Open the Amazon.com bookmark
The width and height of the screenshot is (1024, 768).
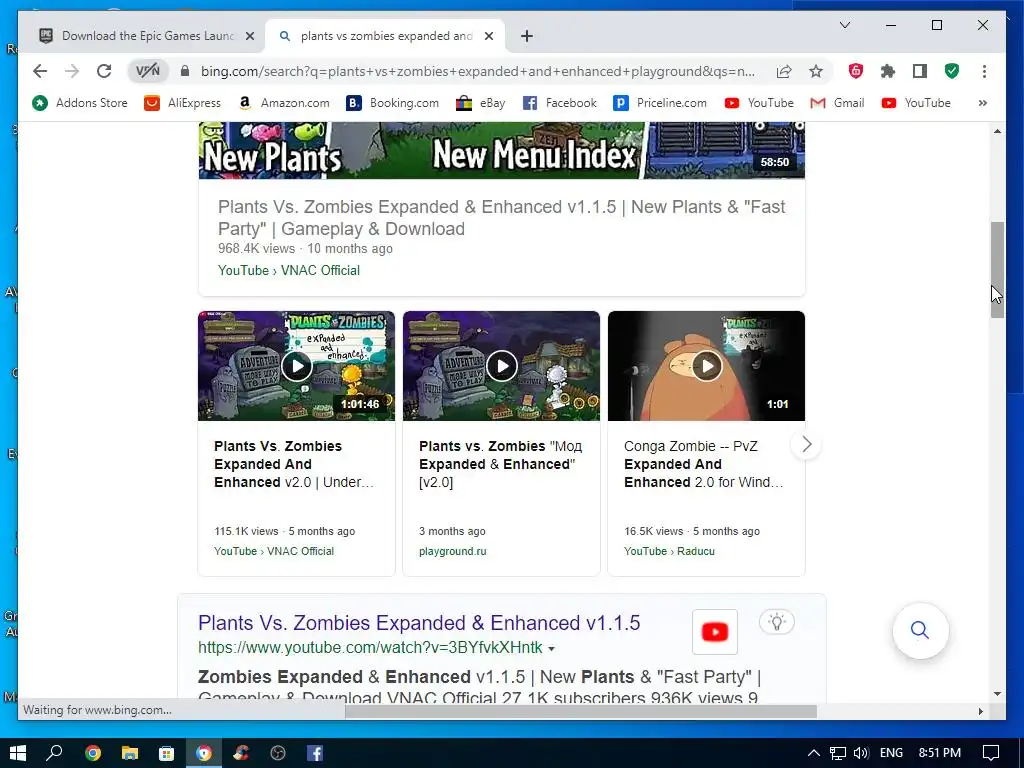coord(284,103)
